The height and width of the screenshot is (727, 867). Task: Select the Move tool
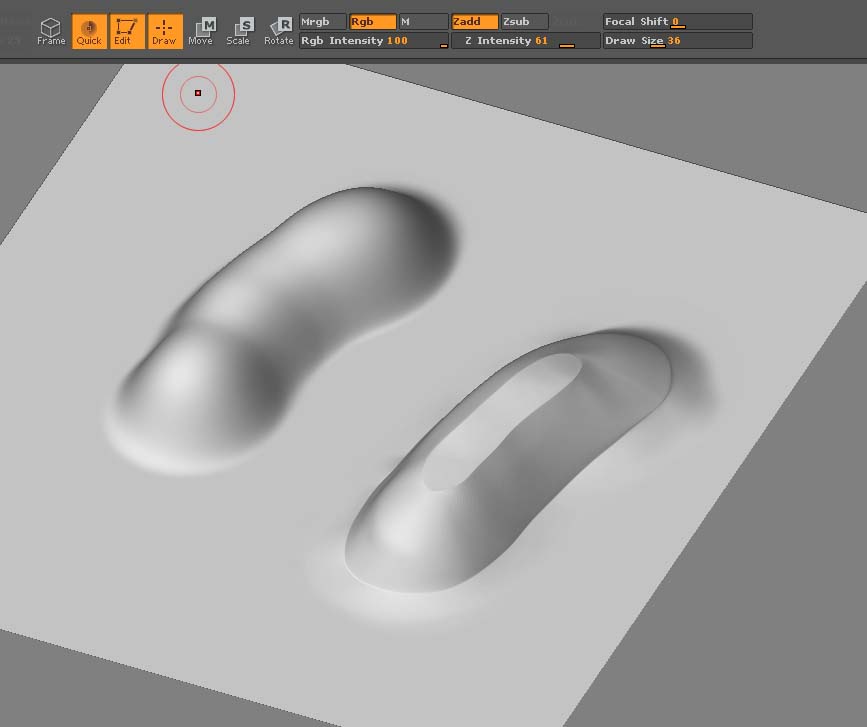pyautogui.click(x=202, y=32)
